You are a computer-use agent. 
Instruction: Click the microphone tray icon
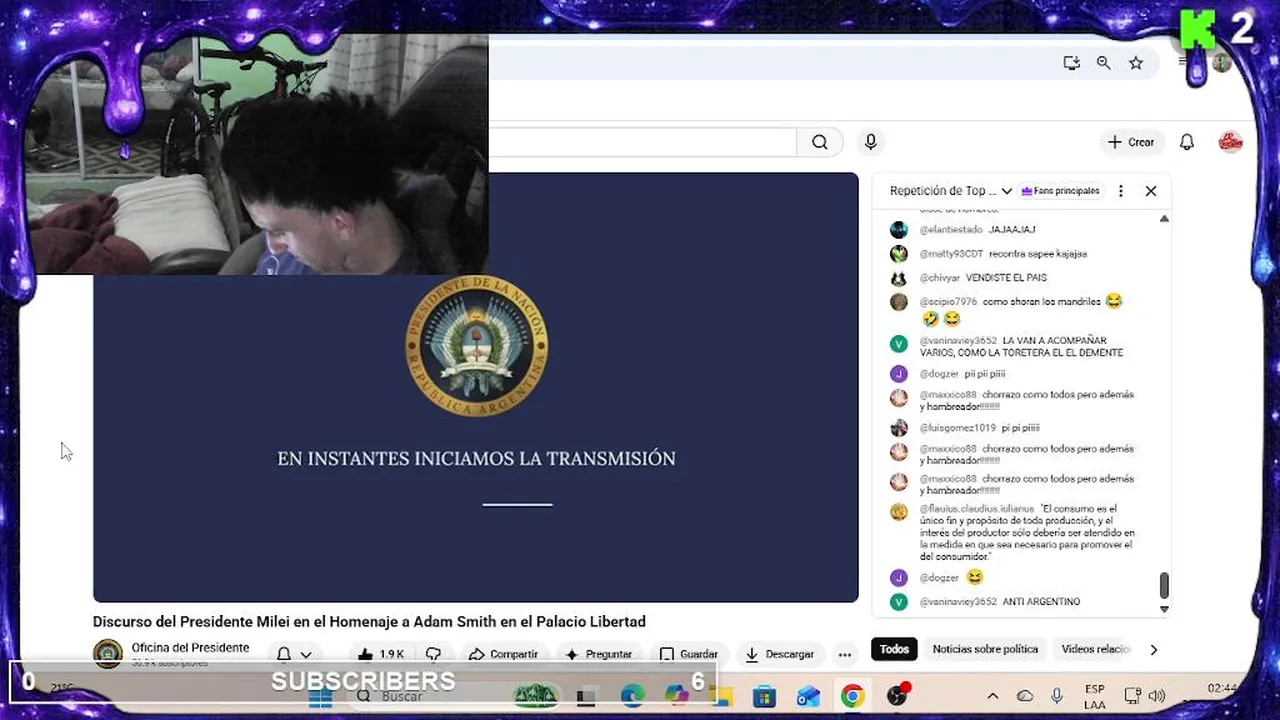[1057, 696]
